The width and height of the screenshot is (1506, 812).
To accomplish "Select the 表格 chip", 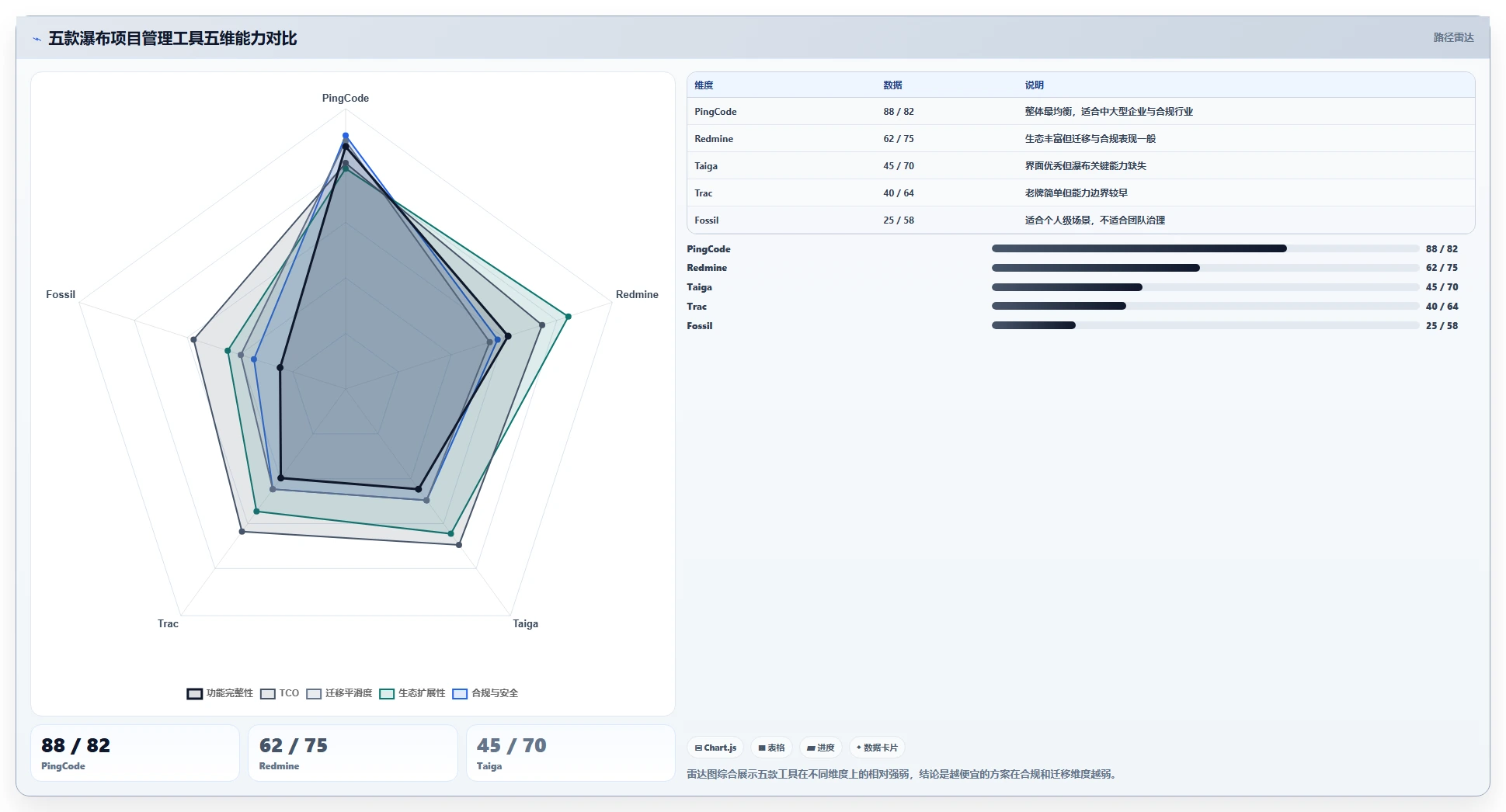I will pyautogui.click(x=771, y=748).
